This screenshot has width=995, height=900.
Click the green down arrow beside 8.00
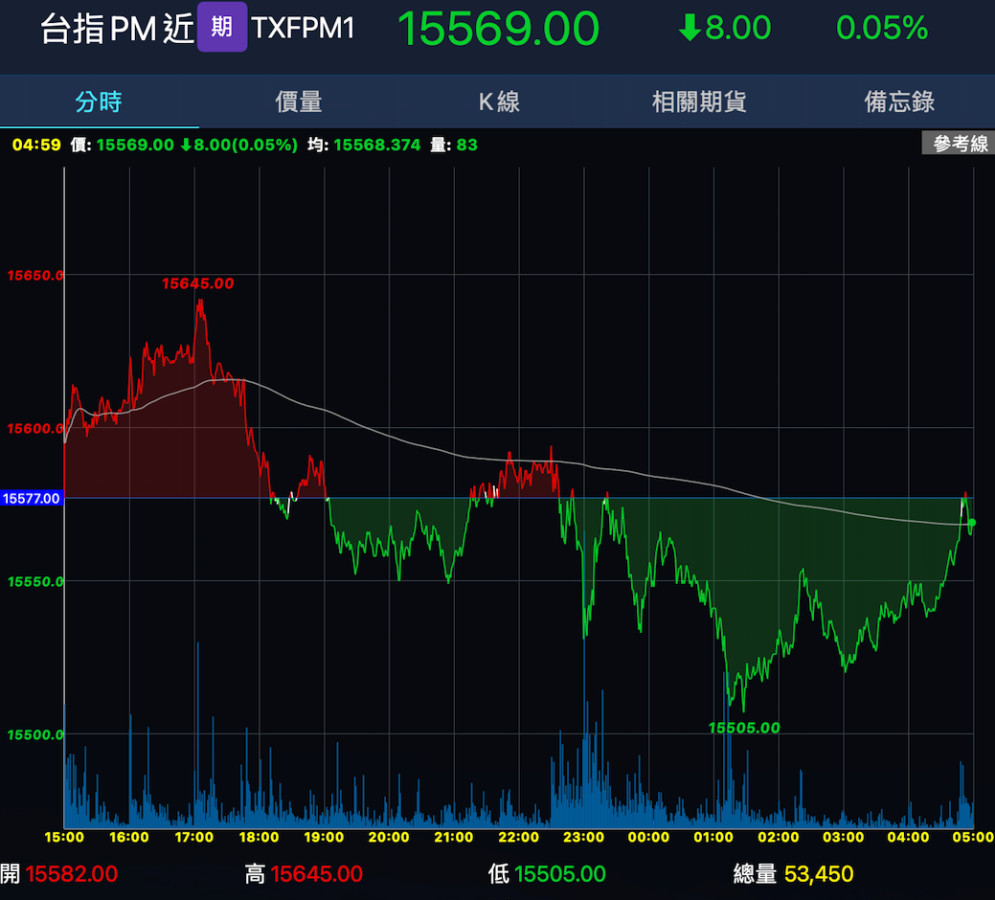coord(689,28)
